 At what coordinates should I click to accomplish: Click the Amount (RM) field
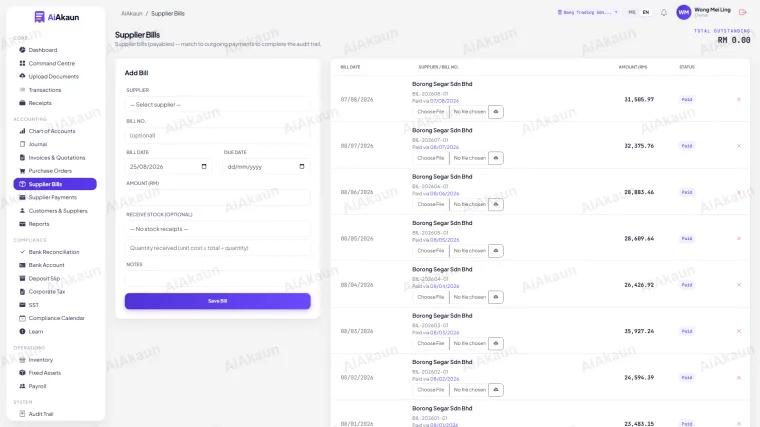[218, 198]
